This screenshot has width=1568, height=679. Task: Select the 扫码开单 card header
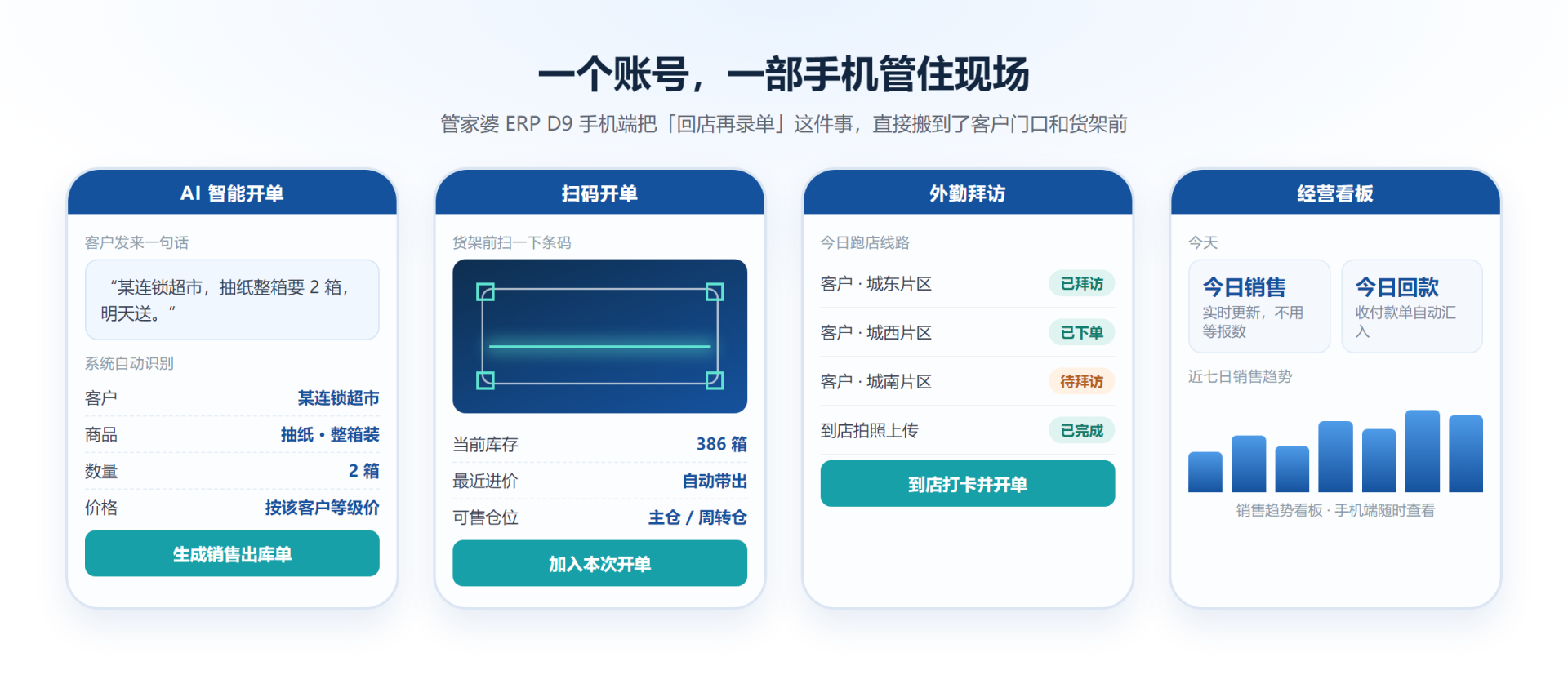pyautogui.click(x=599, y=193)
